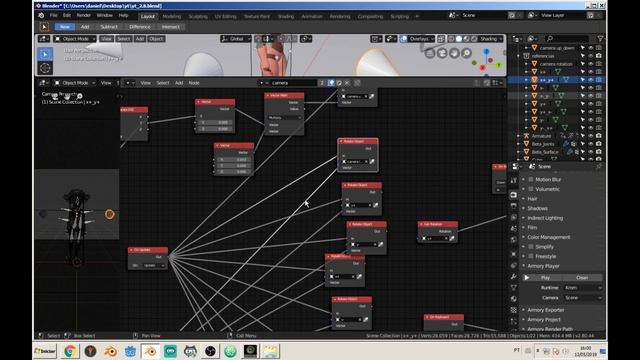Viewport: 640px width, 360px height.
Task: Toggle render camera icon of Armature row
Action: click(598, 136)
